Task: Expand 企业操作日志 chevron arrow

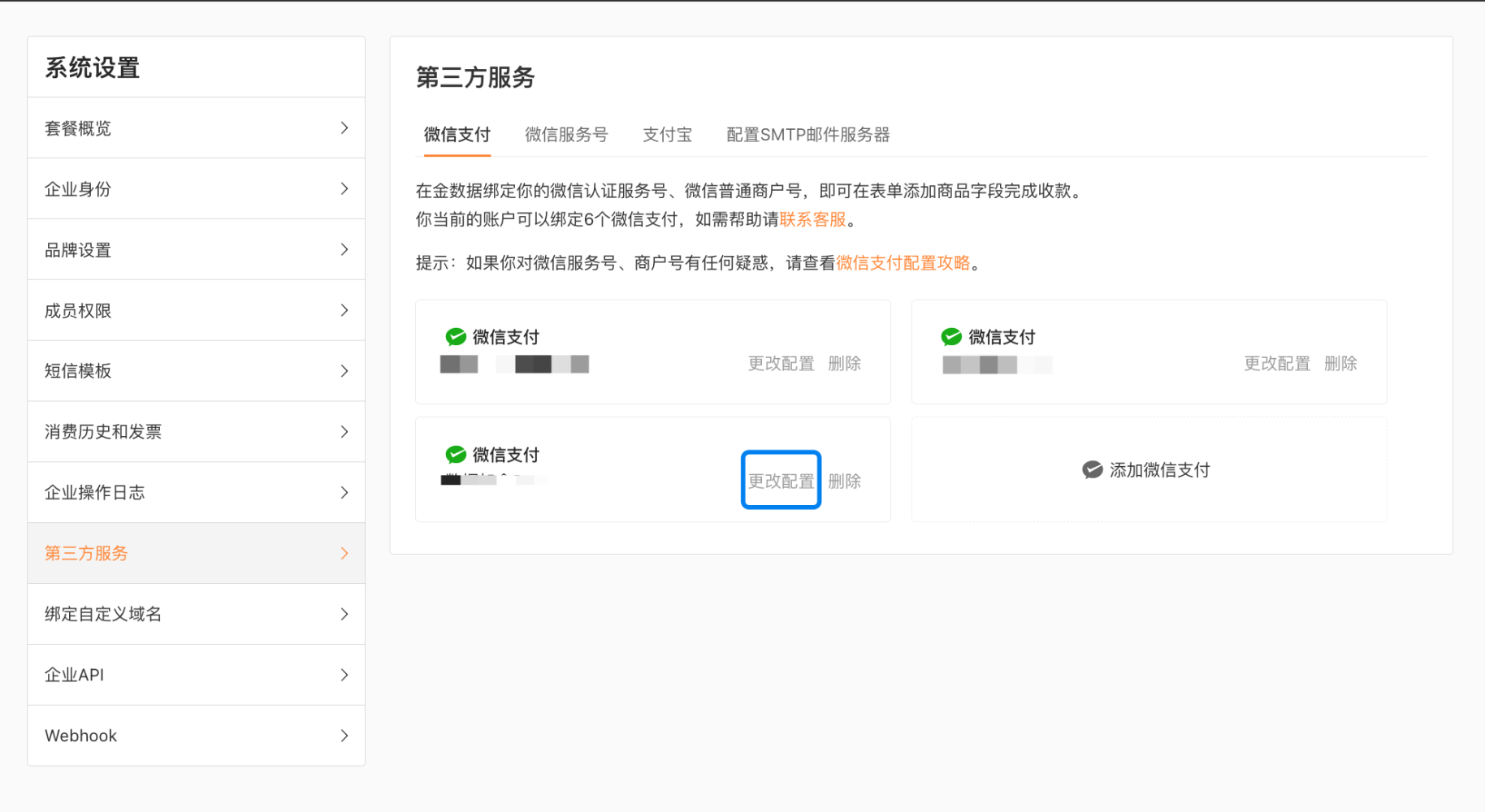Action: pos(344,493)
